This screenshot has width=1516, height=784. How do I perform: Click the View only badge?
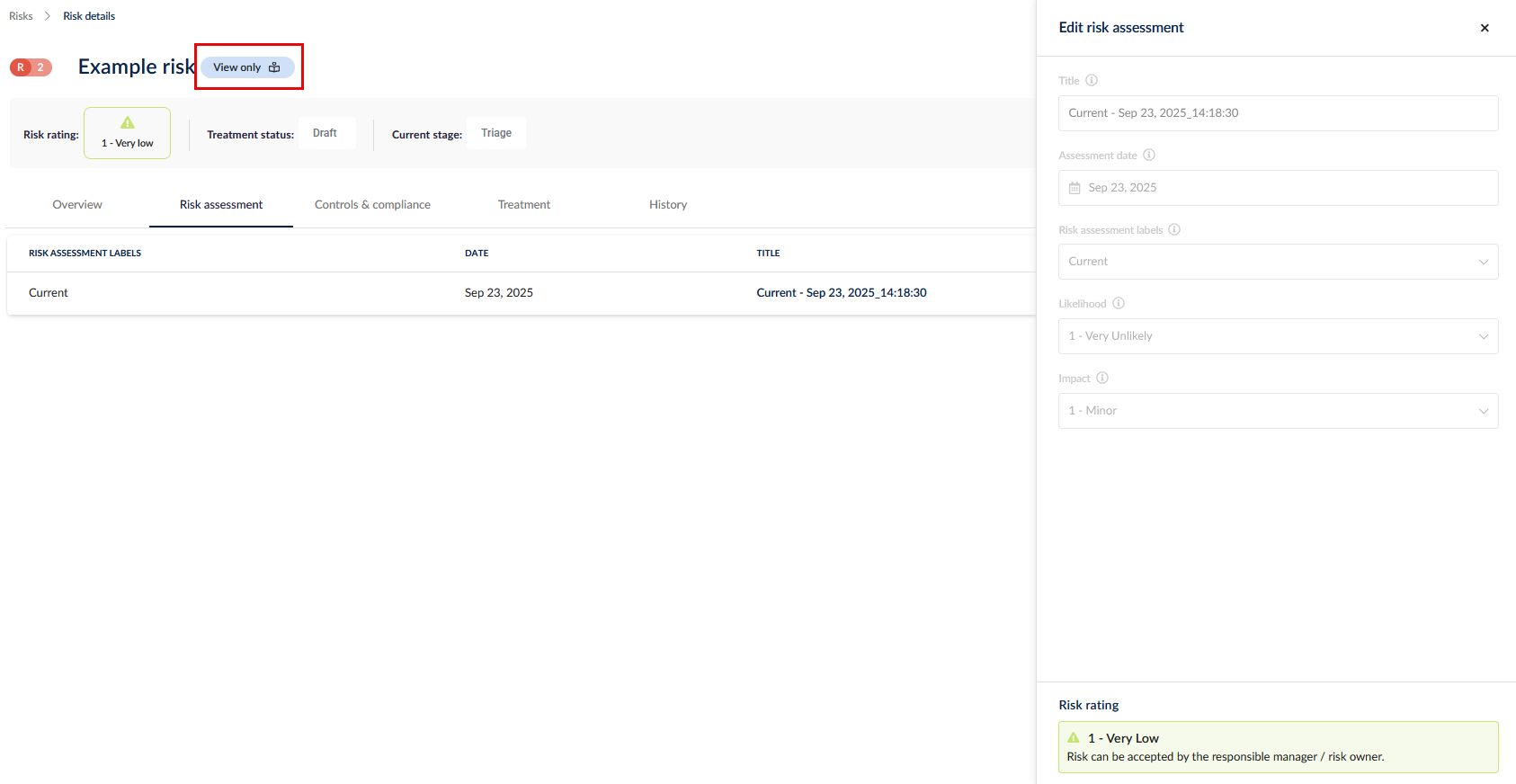point(247,67)
